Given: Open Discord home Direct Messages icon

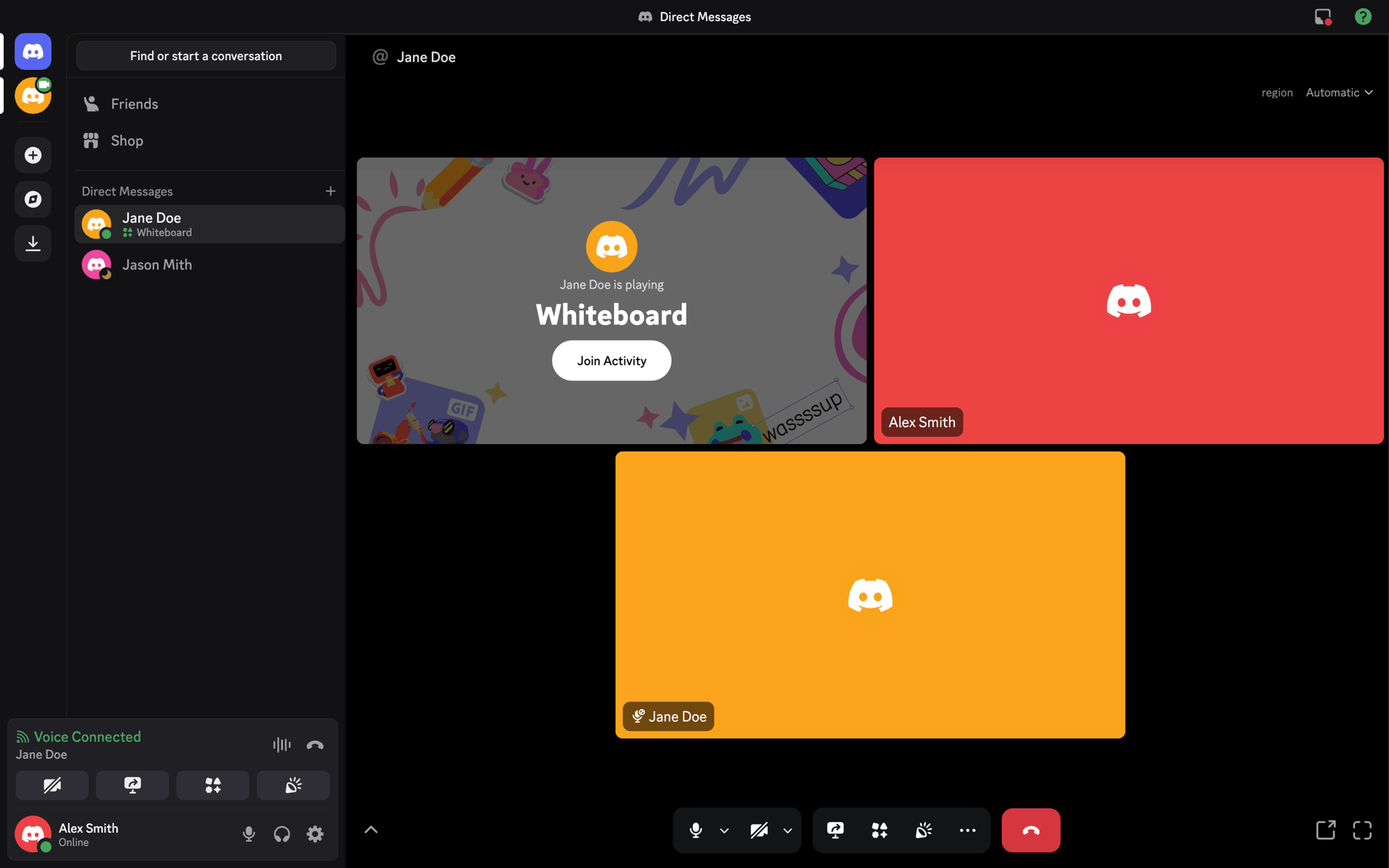Looking at the screenshot, I should tap(33, 51).
